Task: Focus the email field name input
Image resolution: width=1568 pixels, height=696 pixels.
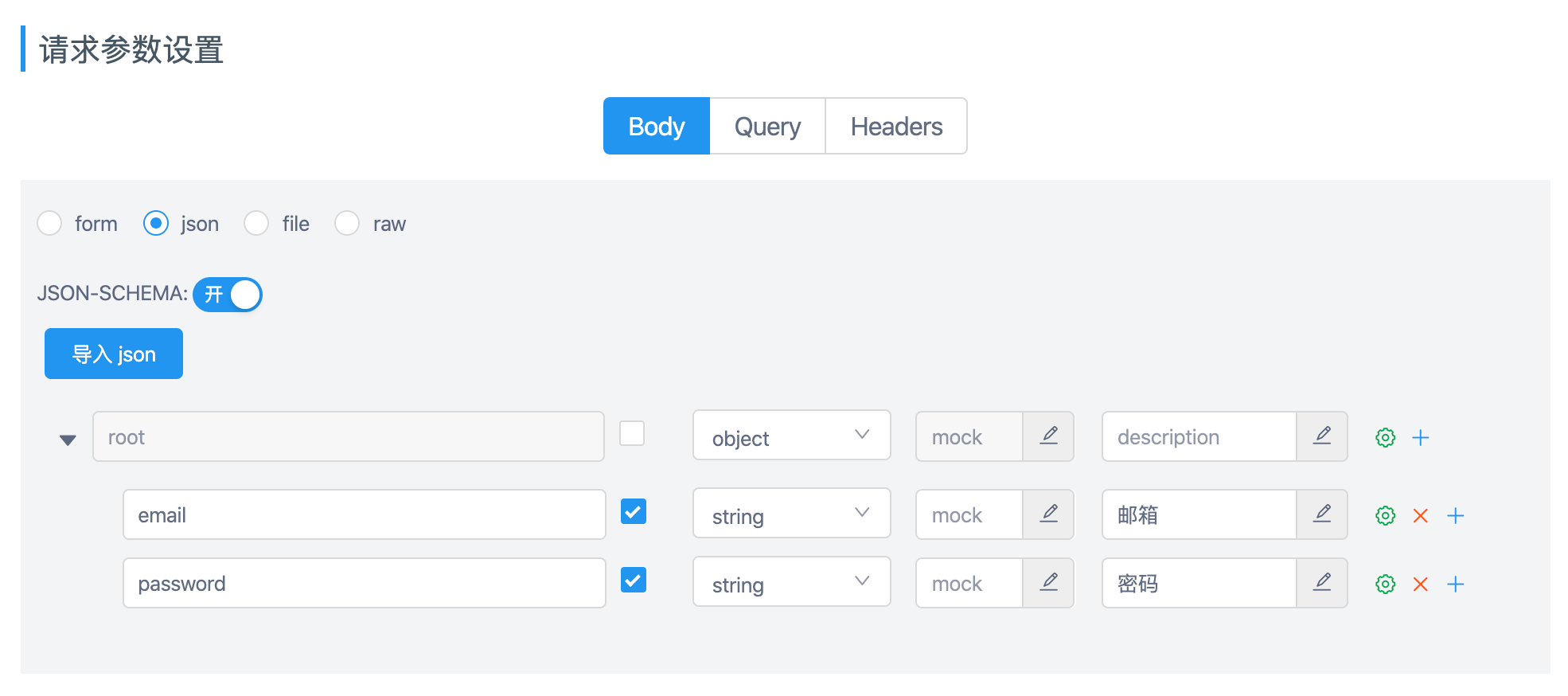Action: pyautogui.click(x=365, y=514)
